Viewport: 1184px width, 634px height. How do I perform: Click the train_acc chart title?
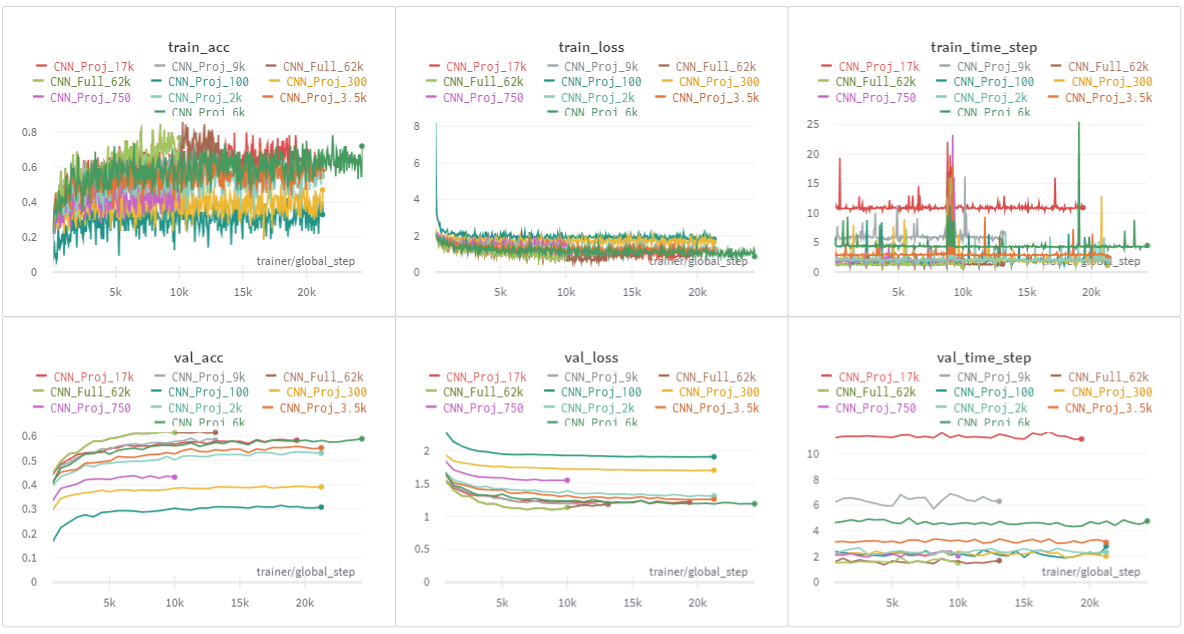tap(198, 47)
